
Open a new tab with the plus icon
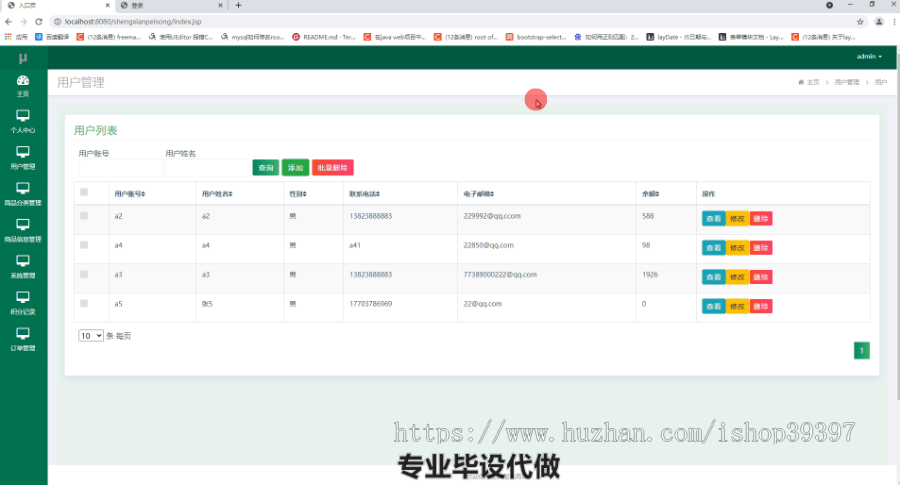click(x=238, y=5)
